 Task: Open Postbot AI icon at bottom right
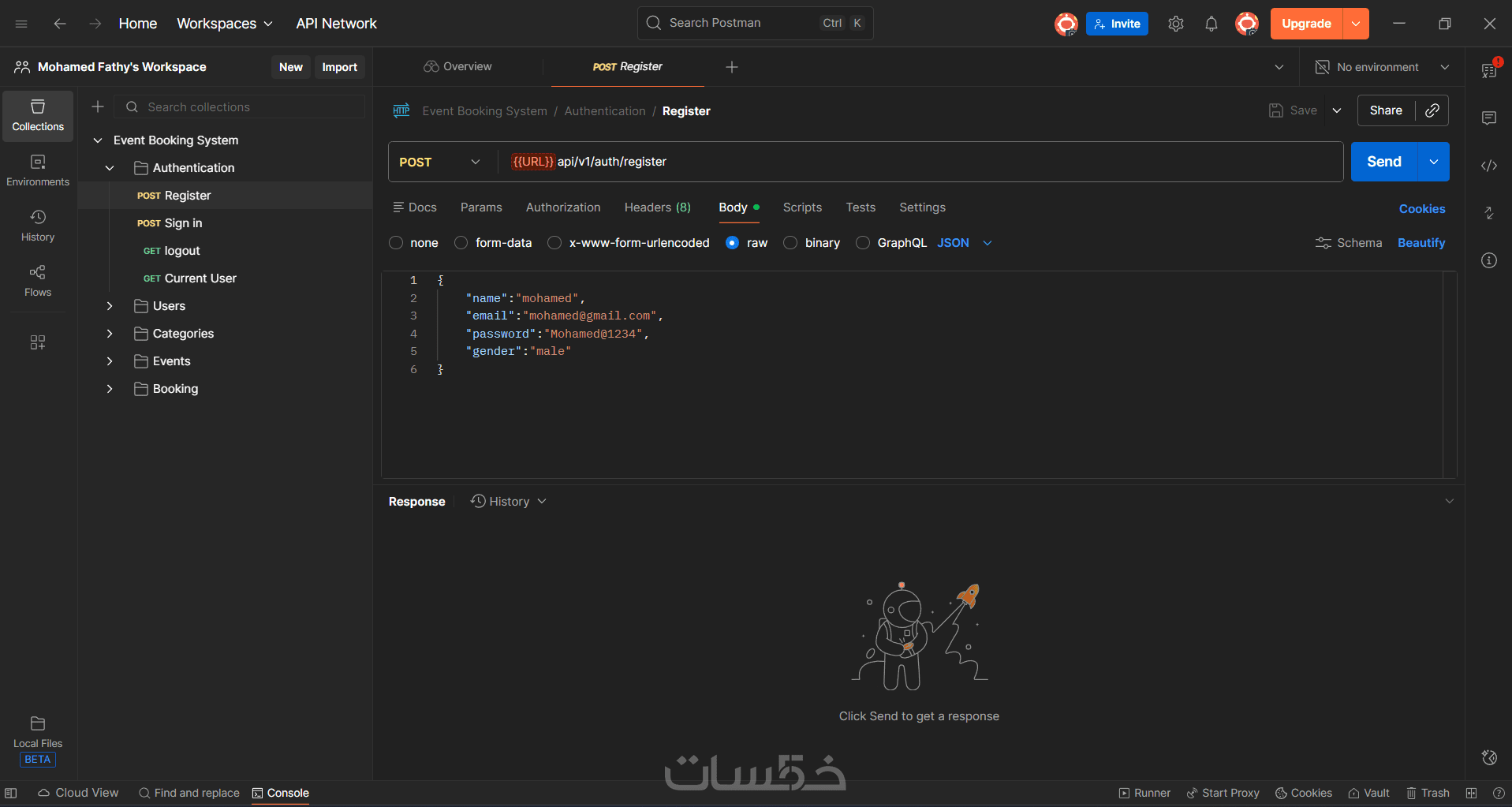click(x=1489, y=757)
